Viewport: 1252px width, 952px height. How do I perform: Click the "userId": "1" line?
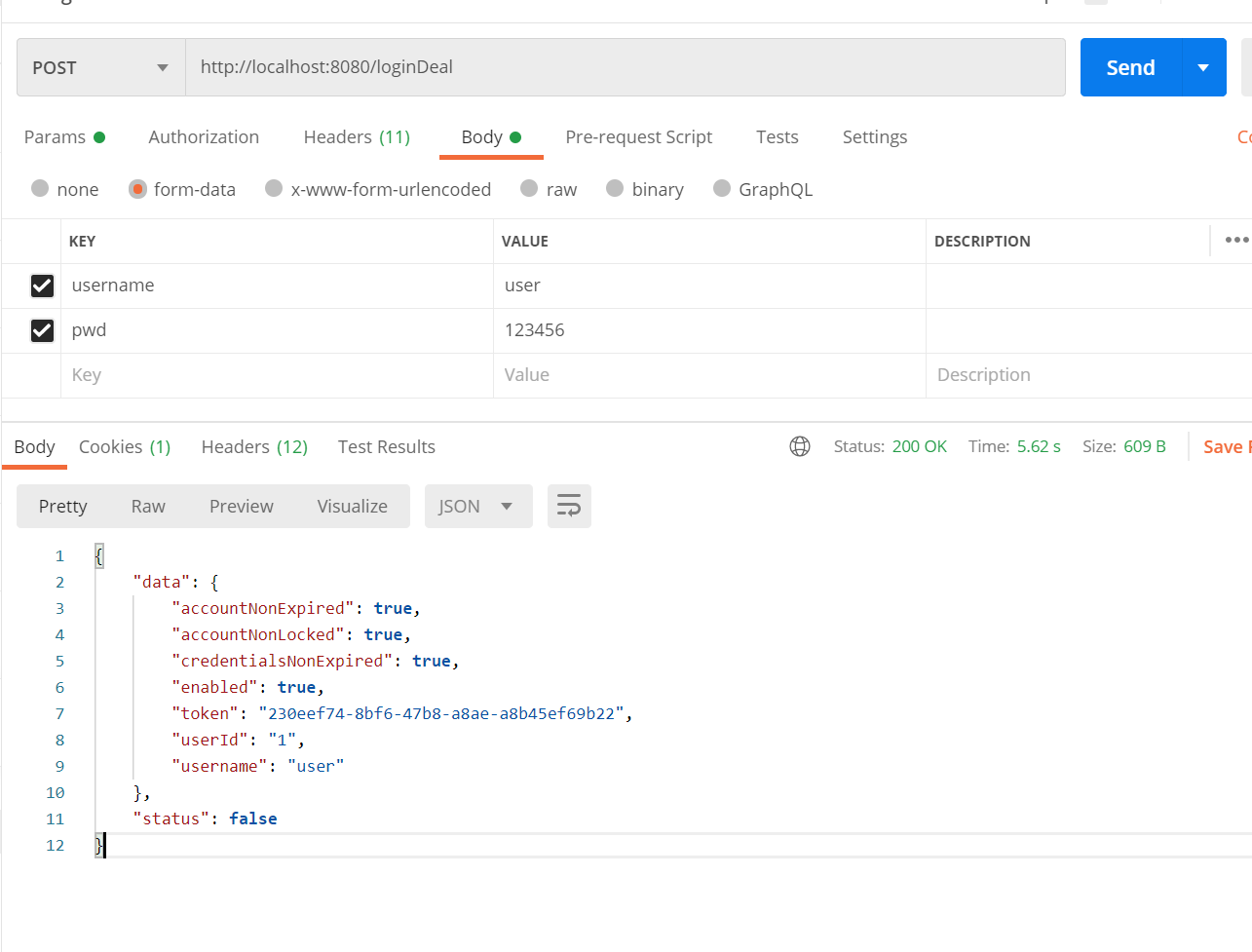click(x=238, y=740)
